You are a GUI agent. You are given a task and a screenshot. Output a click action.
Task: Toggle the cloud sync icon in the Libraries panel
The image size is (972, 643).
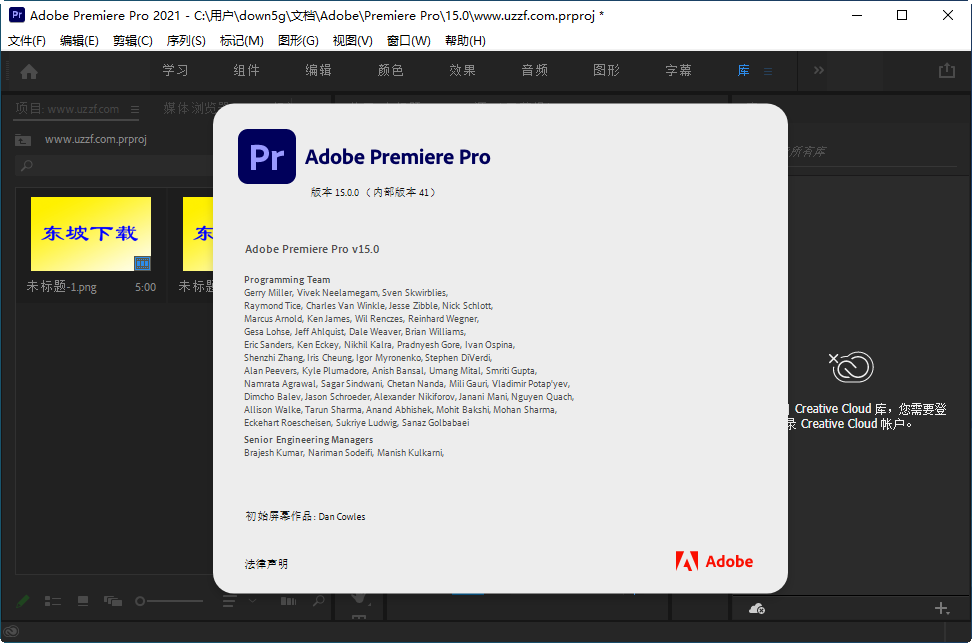[757, 608]
